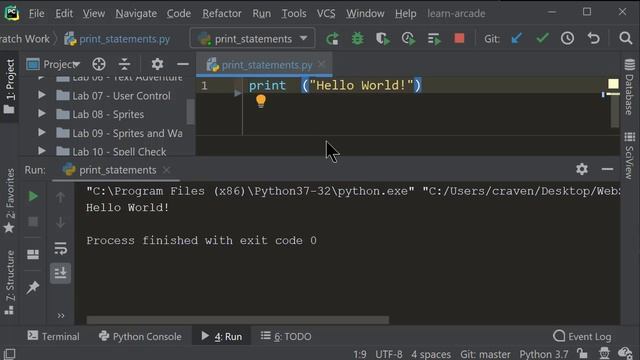The height and width of the screenshot is (360, 640).
Task: Restore layout icon in Run panel
Action: [x=33, y=254]
